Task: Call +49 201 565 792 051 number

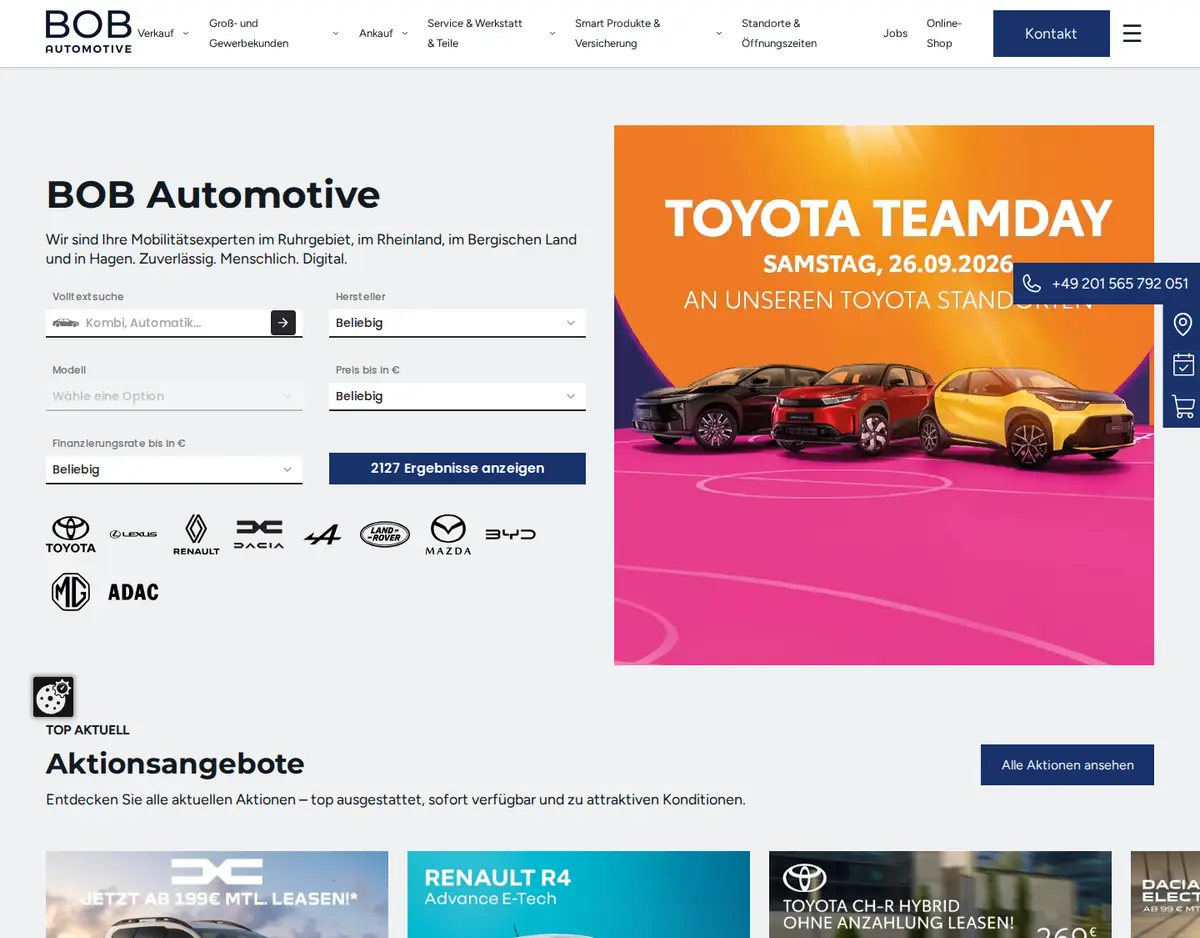Action: click(x=1120, y=284)
